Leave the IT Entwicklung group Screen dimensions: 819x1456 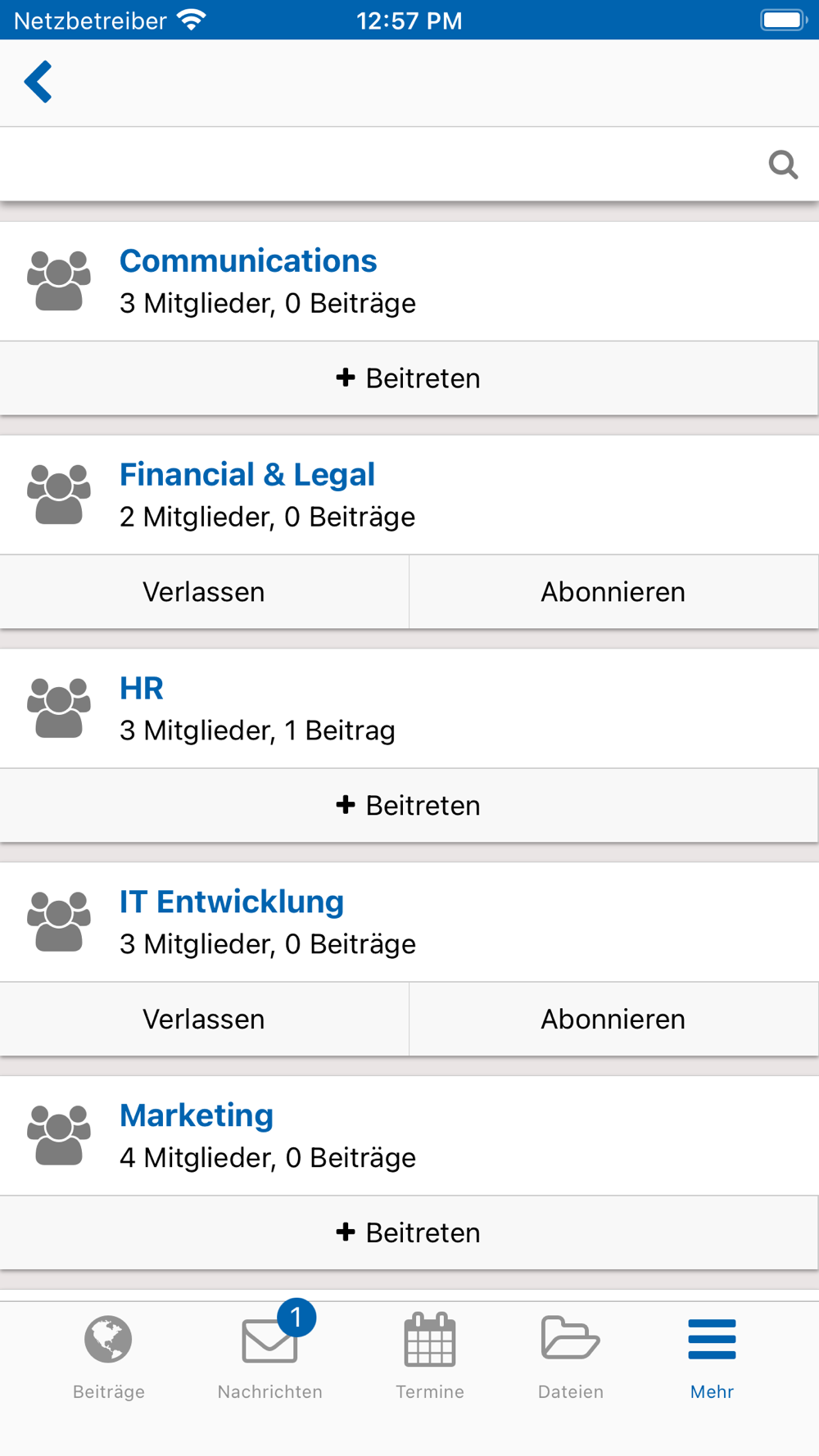coord(204,1020)
